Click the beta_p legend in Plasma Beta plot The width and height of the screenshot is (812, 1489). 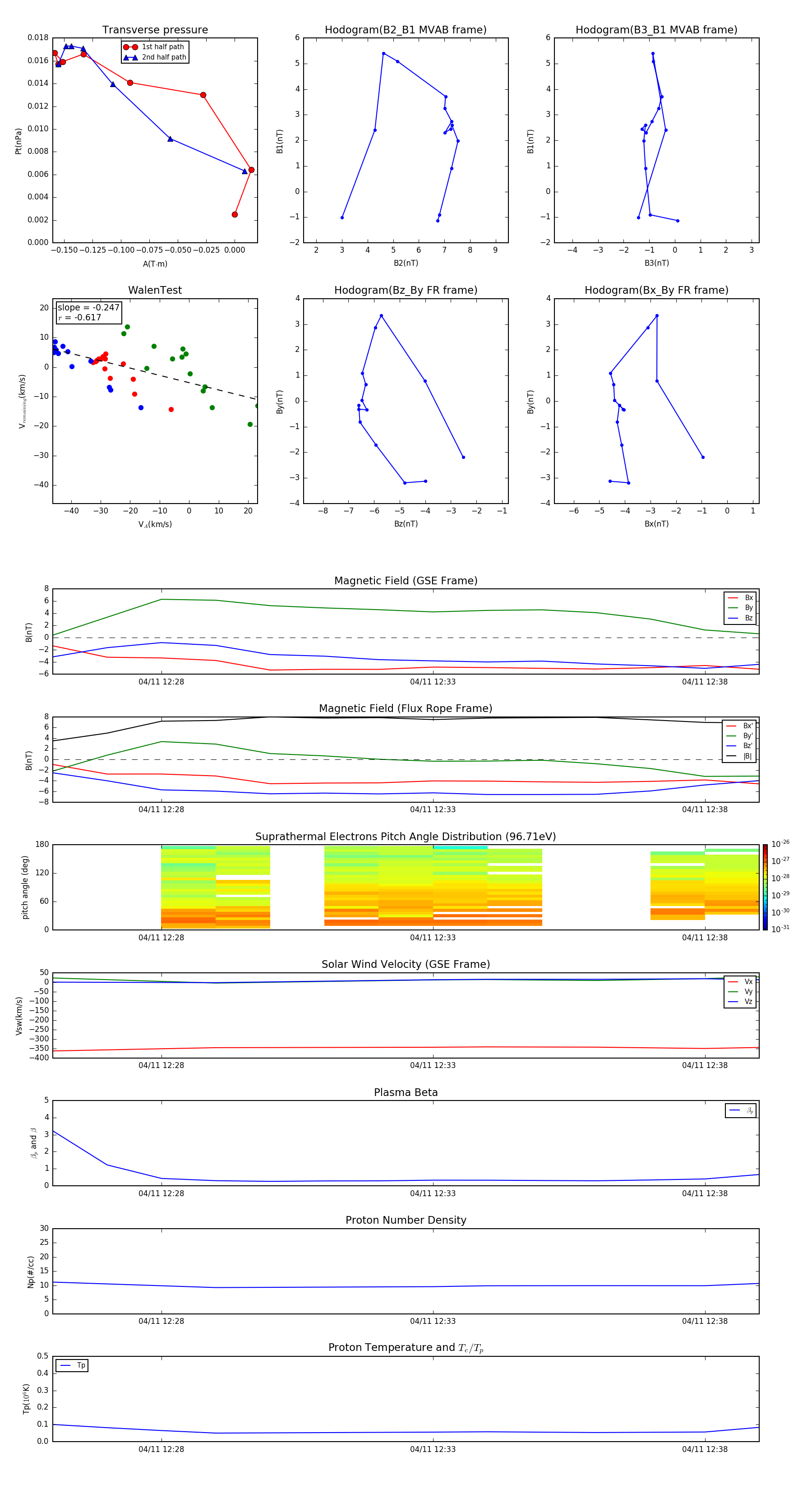click(x=741, y=1110)
